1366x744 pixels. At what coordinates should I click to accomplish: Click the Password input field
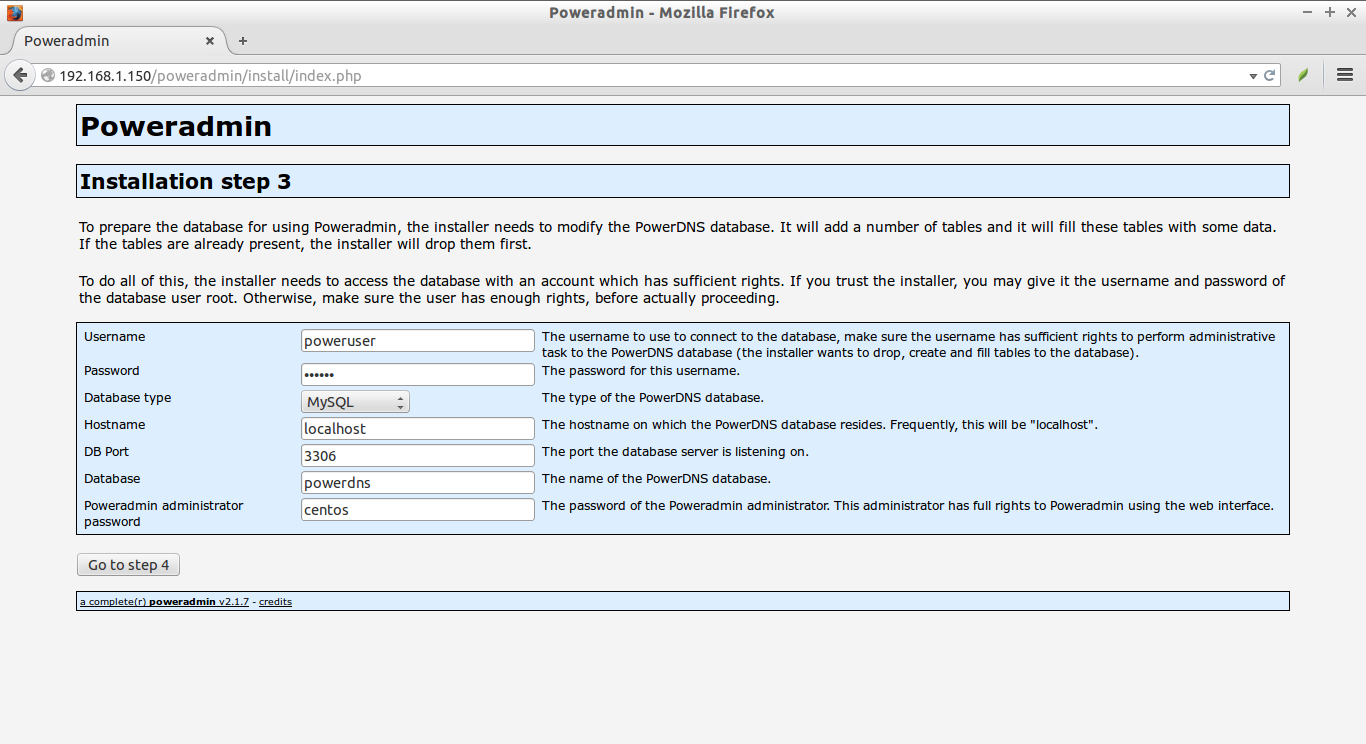pos(418,374)
